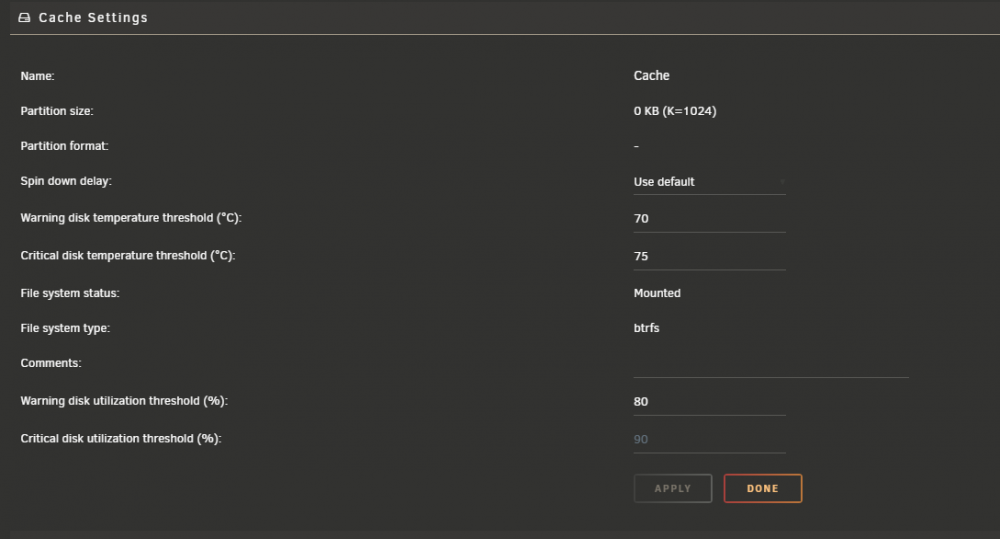
Task: Click the 'Partition size:' label
Action: pos(57,111)
